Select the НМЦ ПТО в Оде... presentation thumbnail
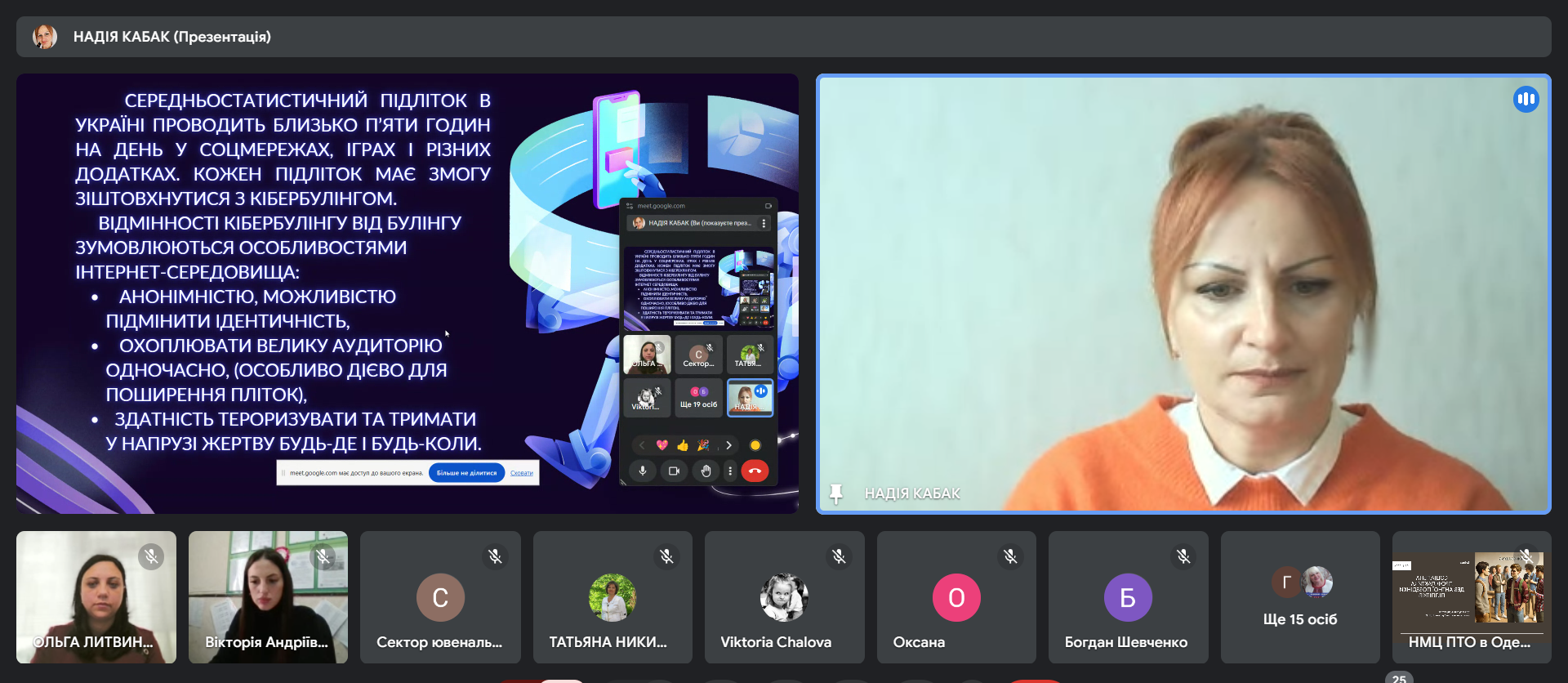This screenshot has height=683, width=1568. (x=1471, y=597)
